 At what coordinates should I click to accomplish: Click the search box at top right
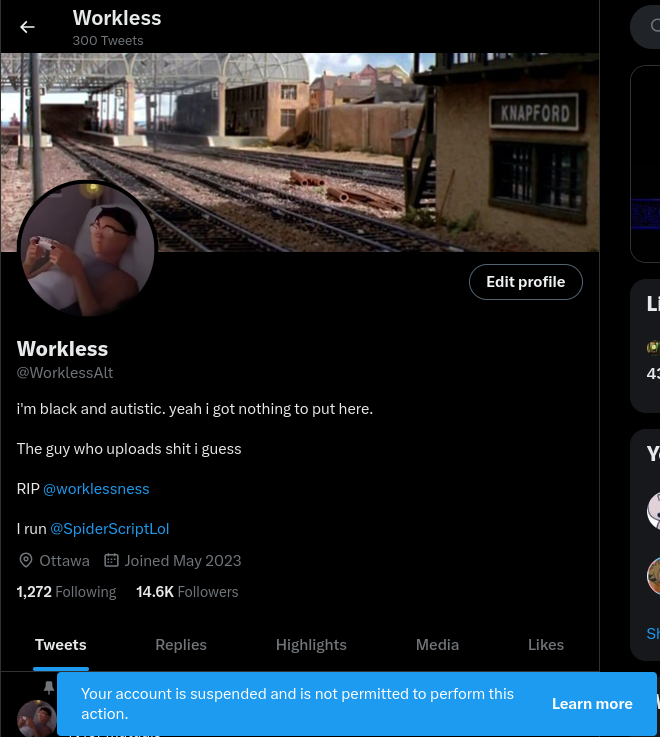pos(646,26)
